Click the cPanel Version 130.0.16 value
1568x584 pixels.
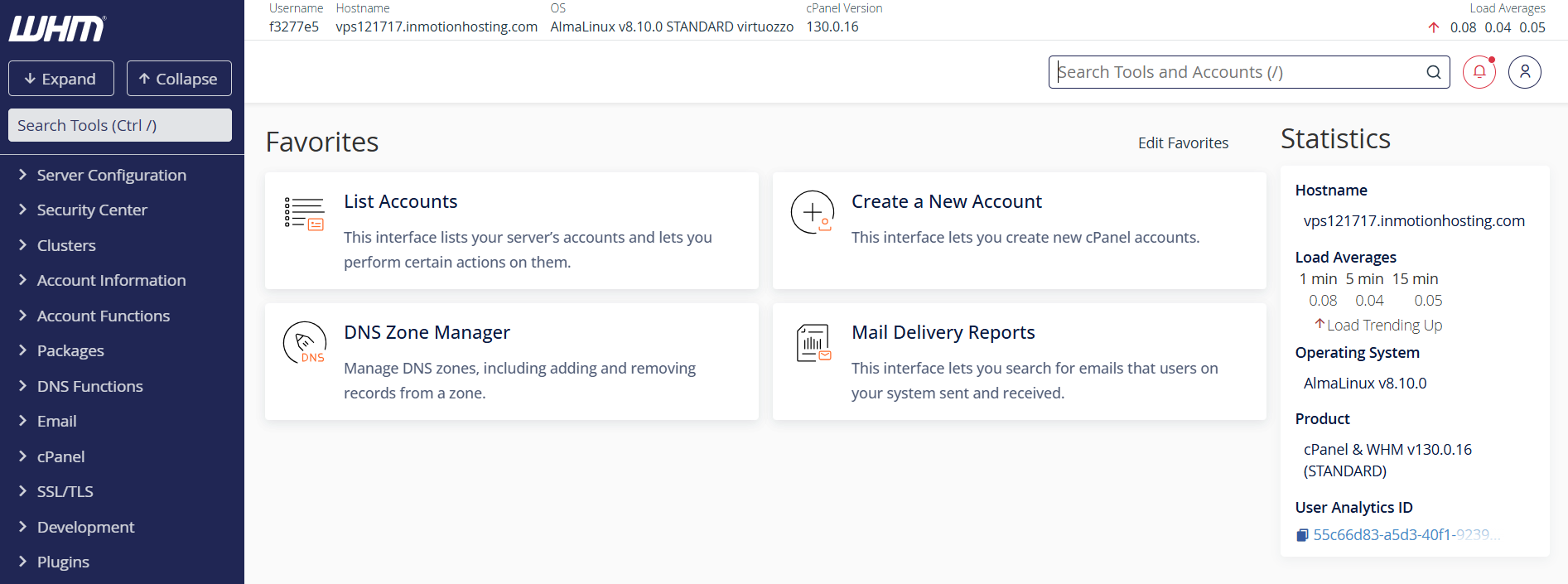tap(832, 27)
